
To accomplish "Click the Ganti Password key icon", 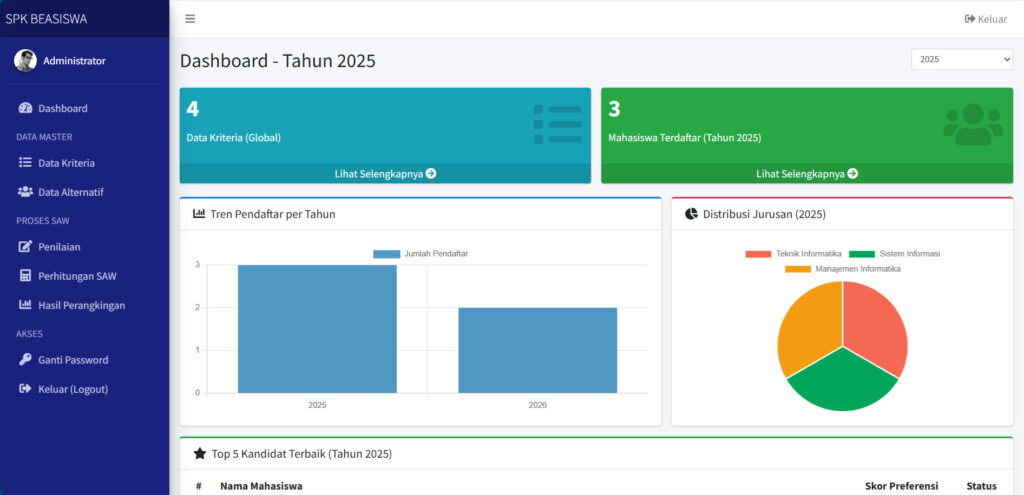I will [x=26, y=360].
